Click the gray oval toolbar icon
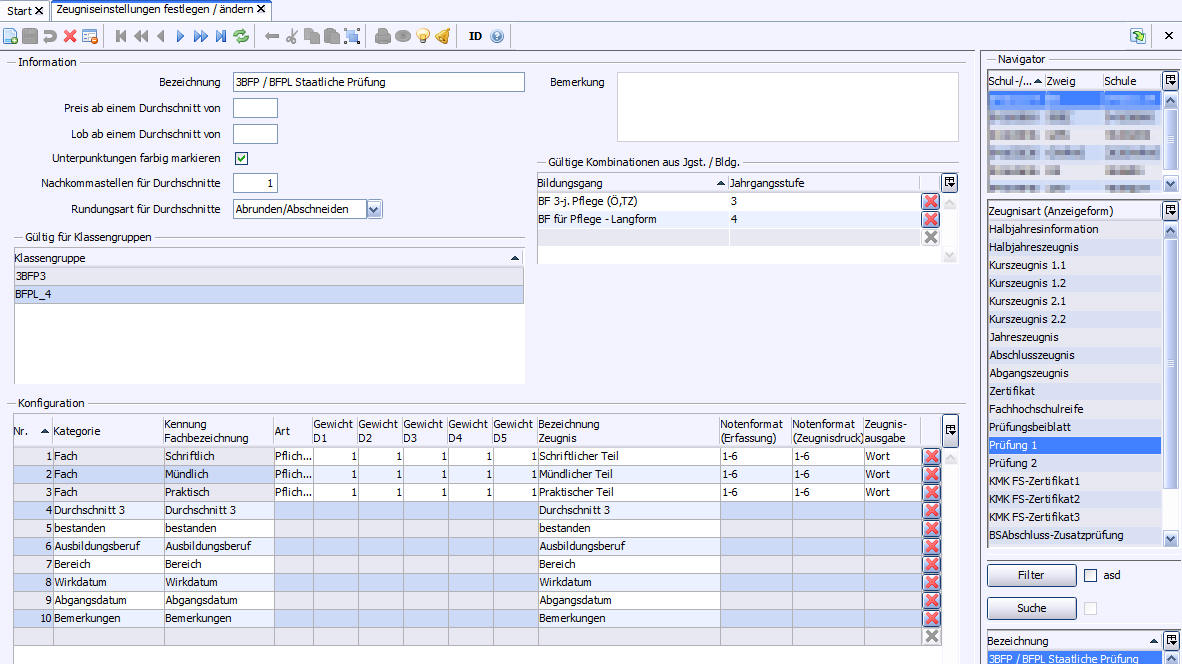The width and height of the screenshot is (1182, 664). coord(403,36)
